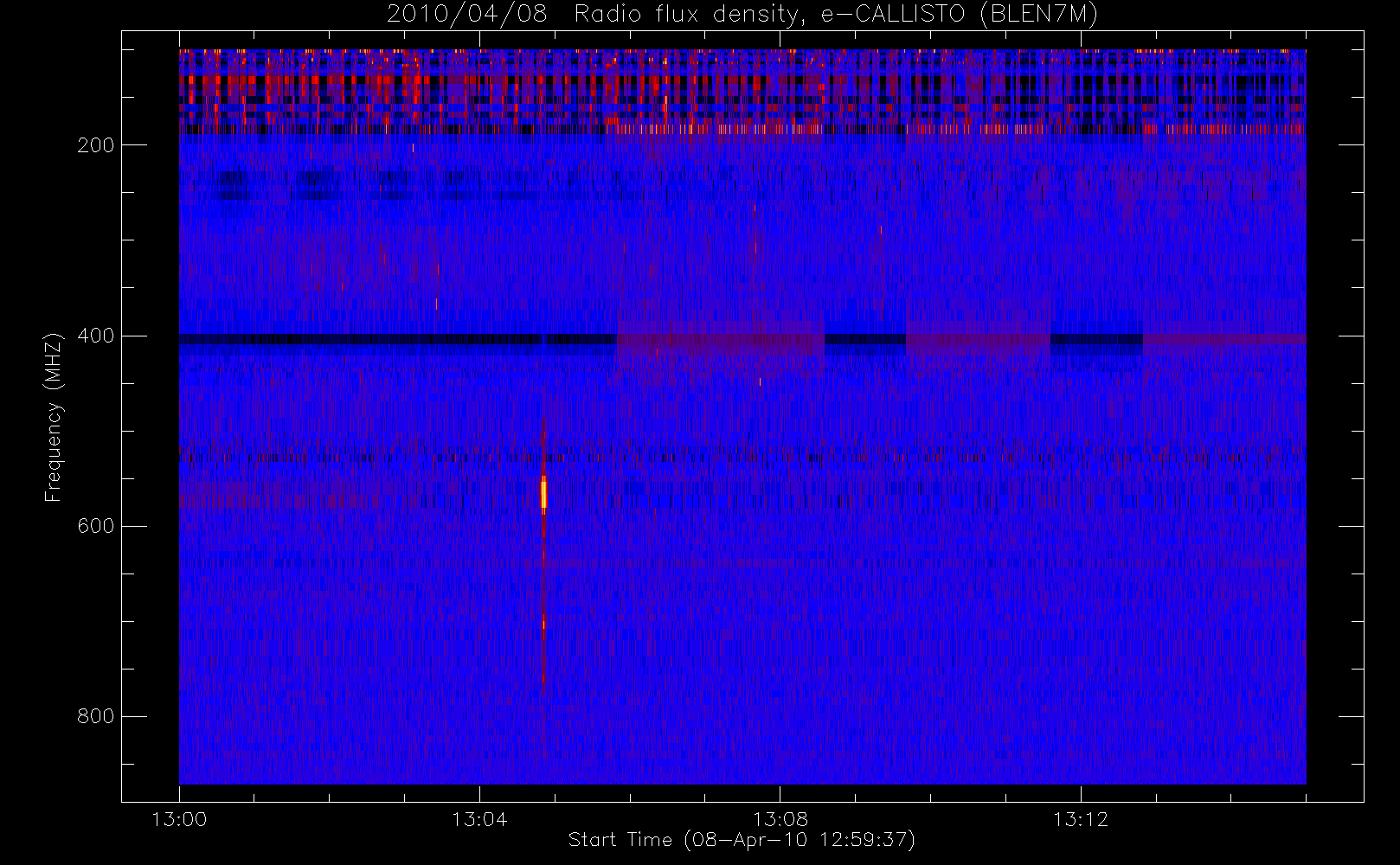
Task: Click the plot title 'Radio flux density, e-CALLISTO (BLEN7M)'
Action: [x=836, y=15]
